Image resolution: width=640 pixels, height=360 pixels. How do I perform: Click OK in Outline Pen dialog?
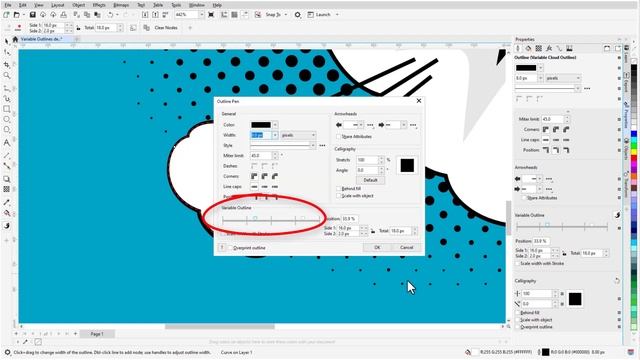(x=377, y=248)
